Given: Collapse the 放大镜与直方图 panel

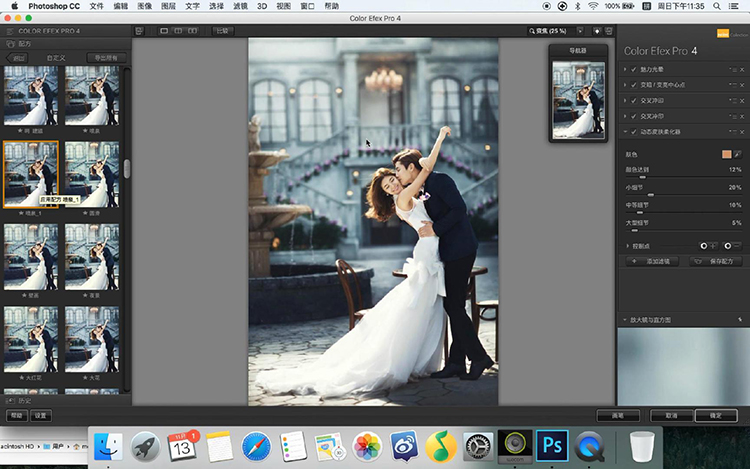Looking at the screenshot, I should (625, 320).
